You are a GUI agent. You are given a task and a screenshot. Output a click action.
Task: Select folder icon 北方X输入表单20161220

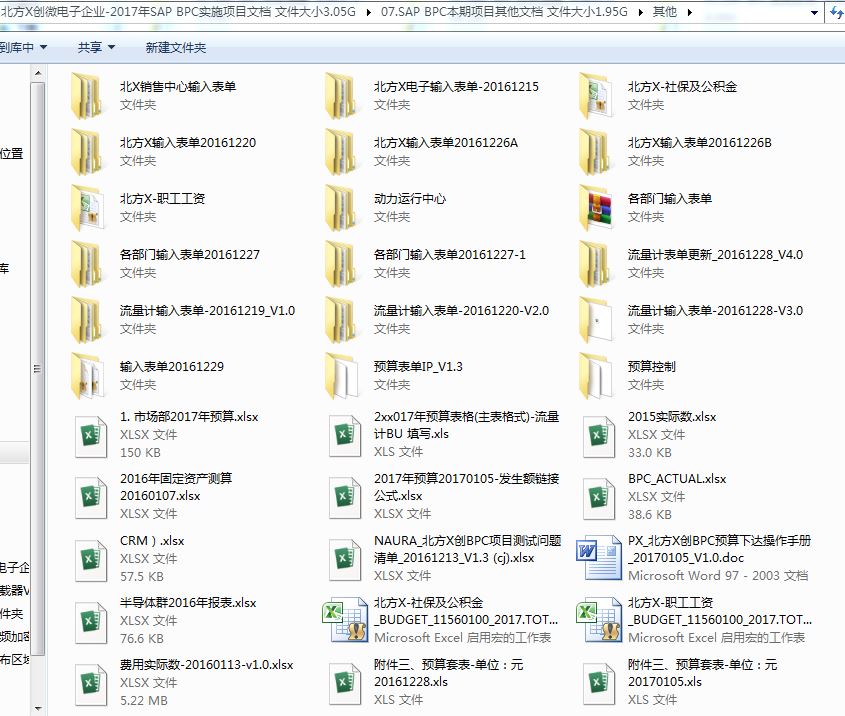pos(87,152)
